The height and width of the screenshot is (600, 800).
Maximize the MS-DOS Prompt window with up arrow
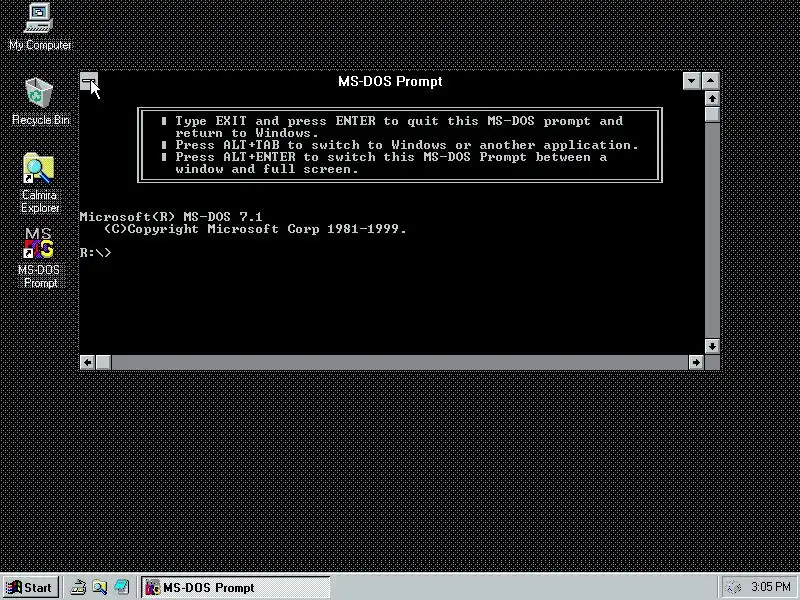point(711,81)
